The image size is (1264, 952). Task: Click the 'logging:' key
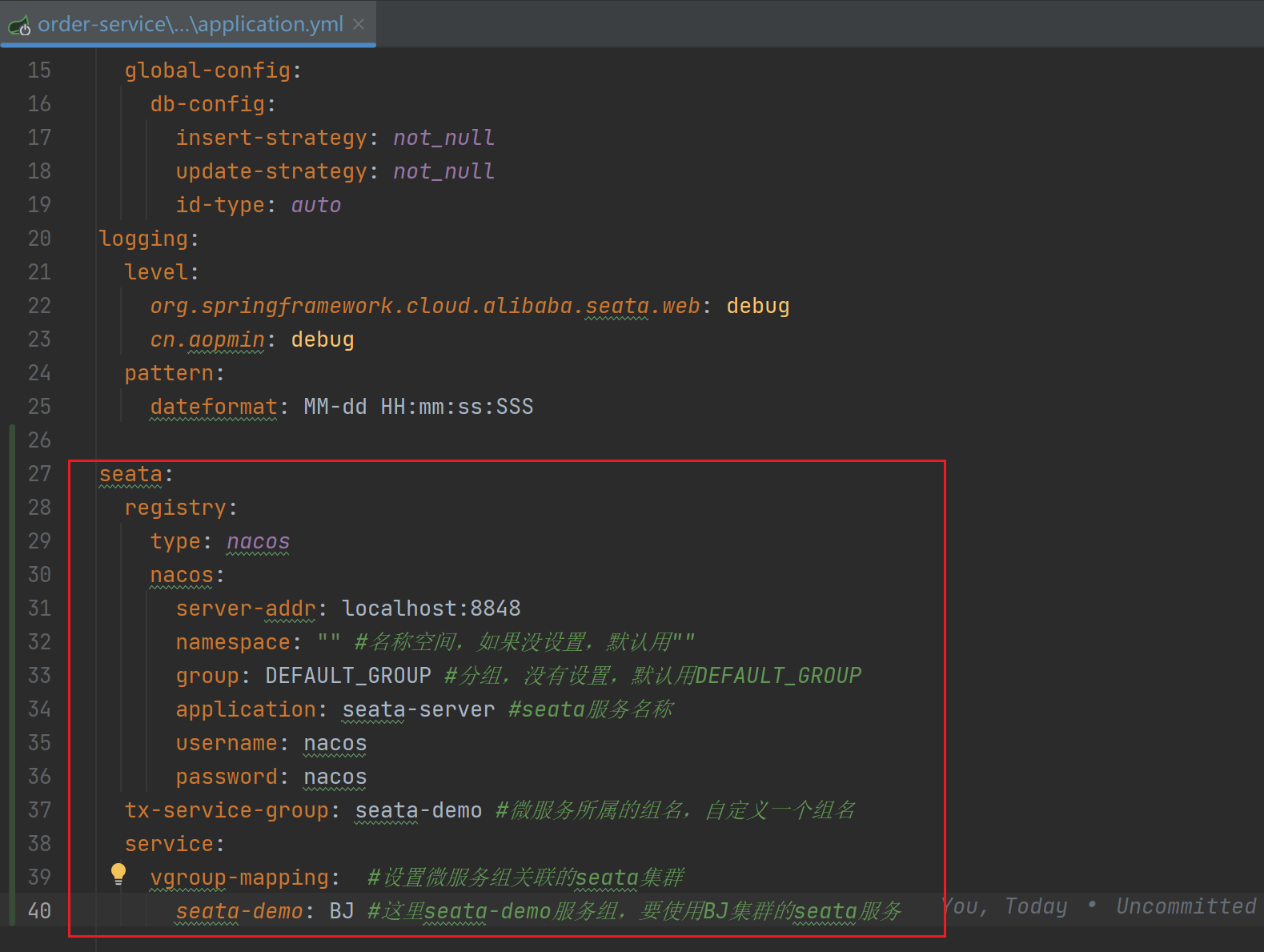click(149, 239)
